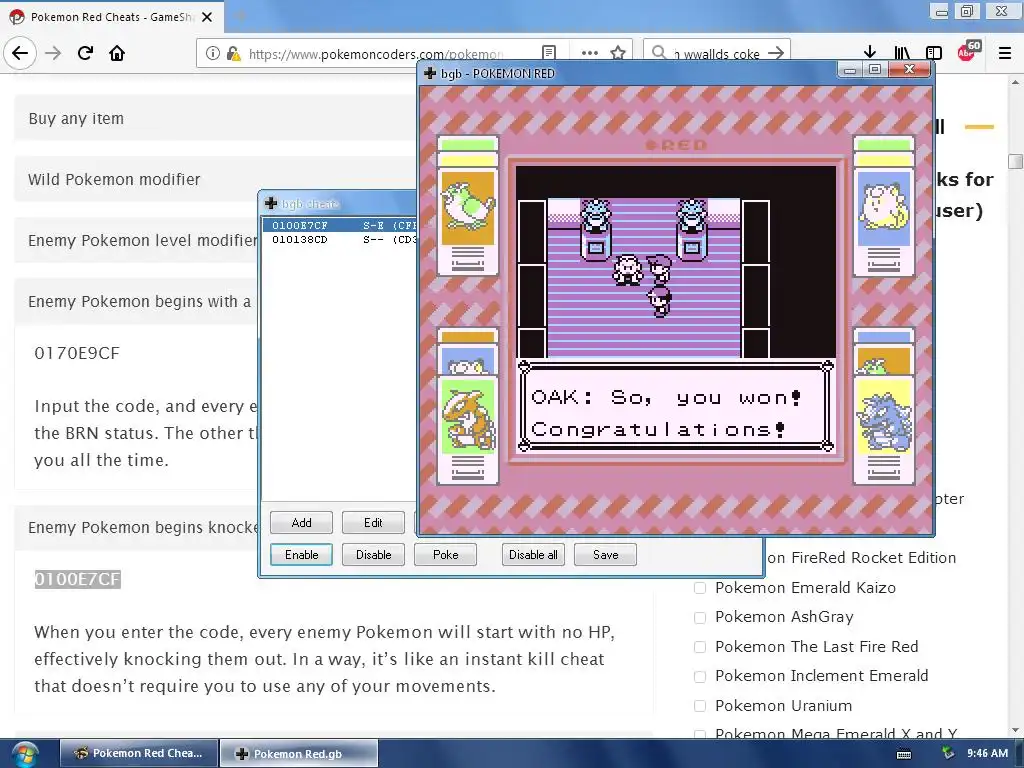The width and height of the screenshot is (1024, 768).
Task: Select cheat row 010138CD in bgb cheat list
Action: (339, 240)
